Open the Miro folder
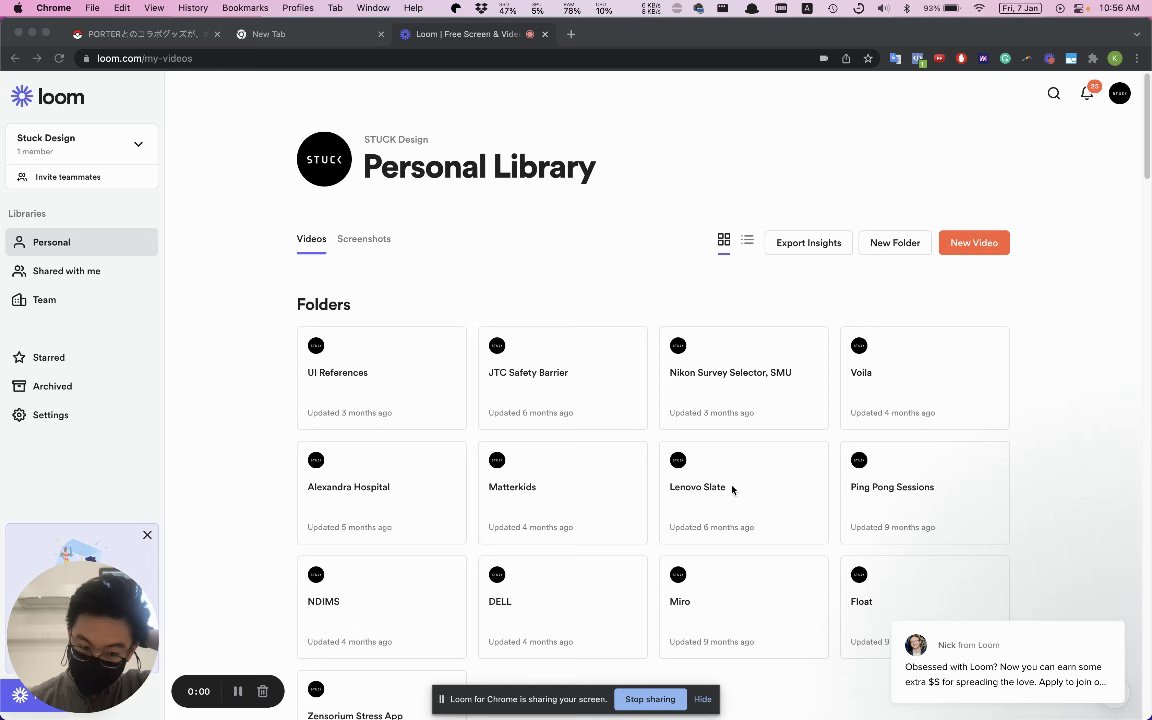 (744, 607)
